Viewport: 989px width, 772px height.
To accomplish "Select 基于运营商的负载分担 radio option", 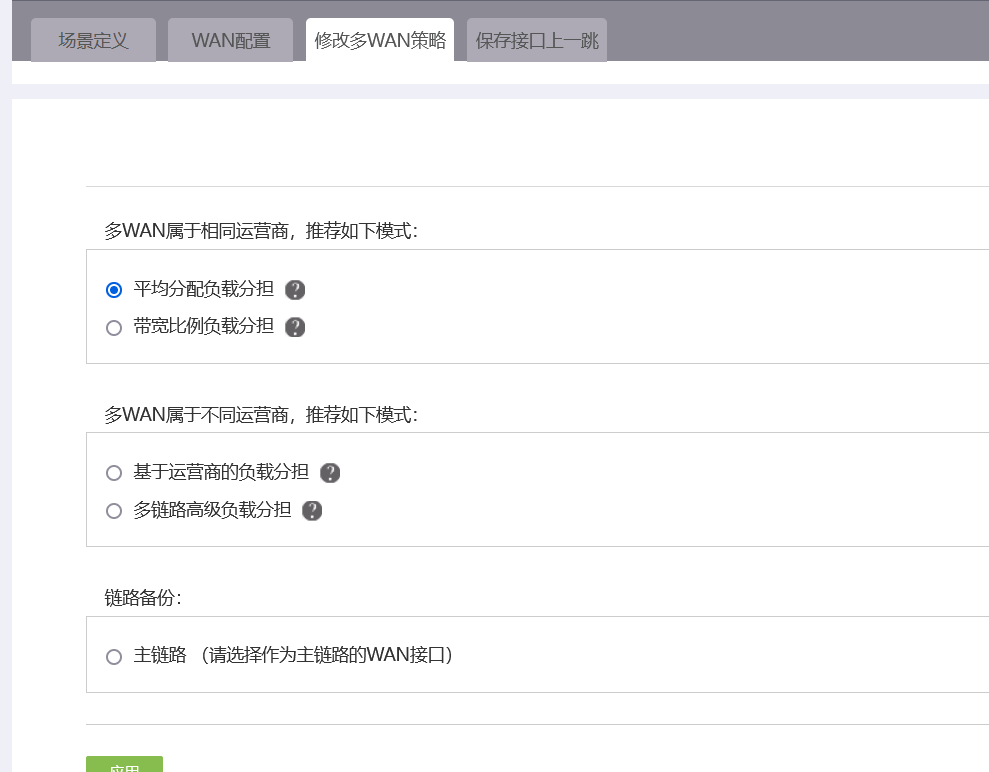I will coord(114,473).
